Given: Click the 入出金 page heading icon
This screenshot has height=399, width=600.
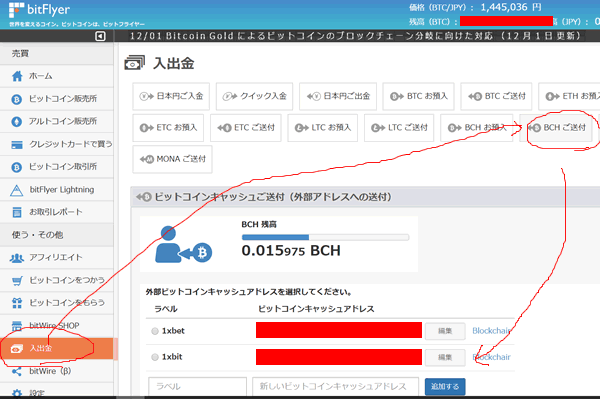Looking at the screenshot, I should click(135, 63).
